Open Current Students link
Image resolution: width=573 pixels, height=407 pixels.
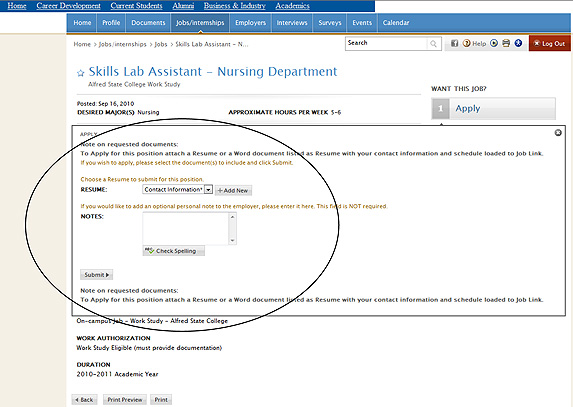tap(136, 6)
